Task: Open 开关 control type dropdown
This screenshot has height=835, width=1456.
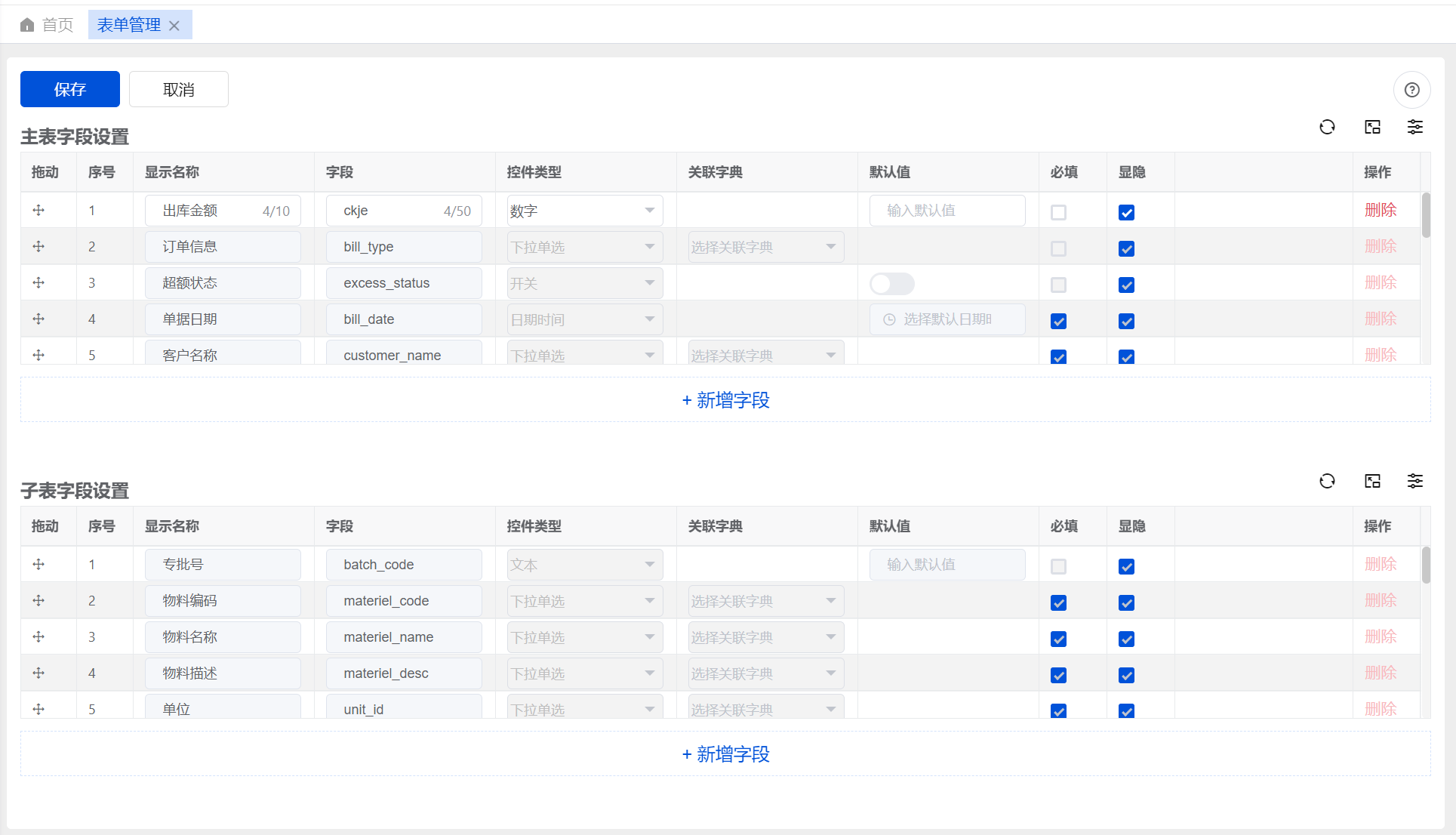Action: tap(585, 283)
